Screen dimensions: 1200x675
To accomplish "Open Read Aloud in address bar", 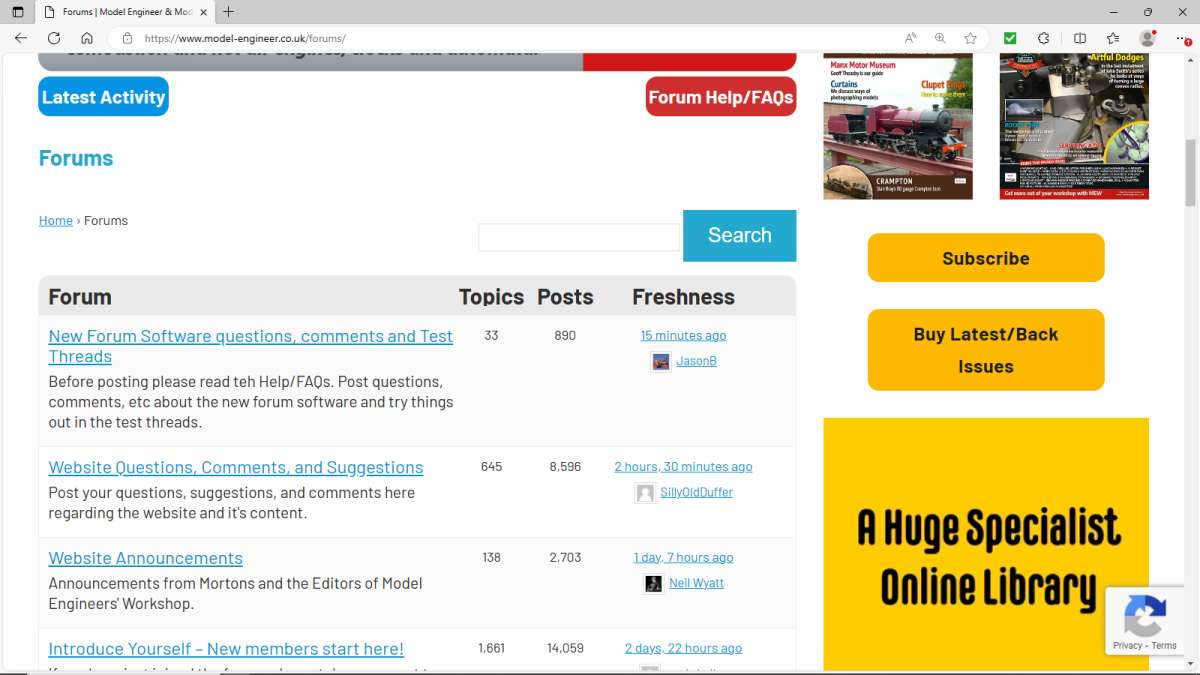I will [910, 38].
